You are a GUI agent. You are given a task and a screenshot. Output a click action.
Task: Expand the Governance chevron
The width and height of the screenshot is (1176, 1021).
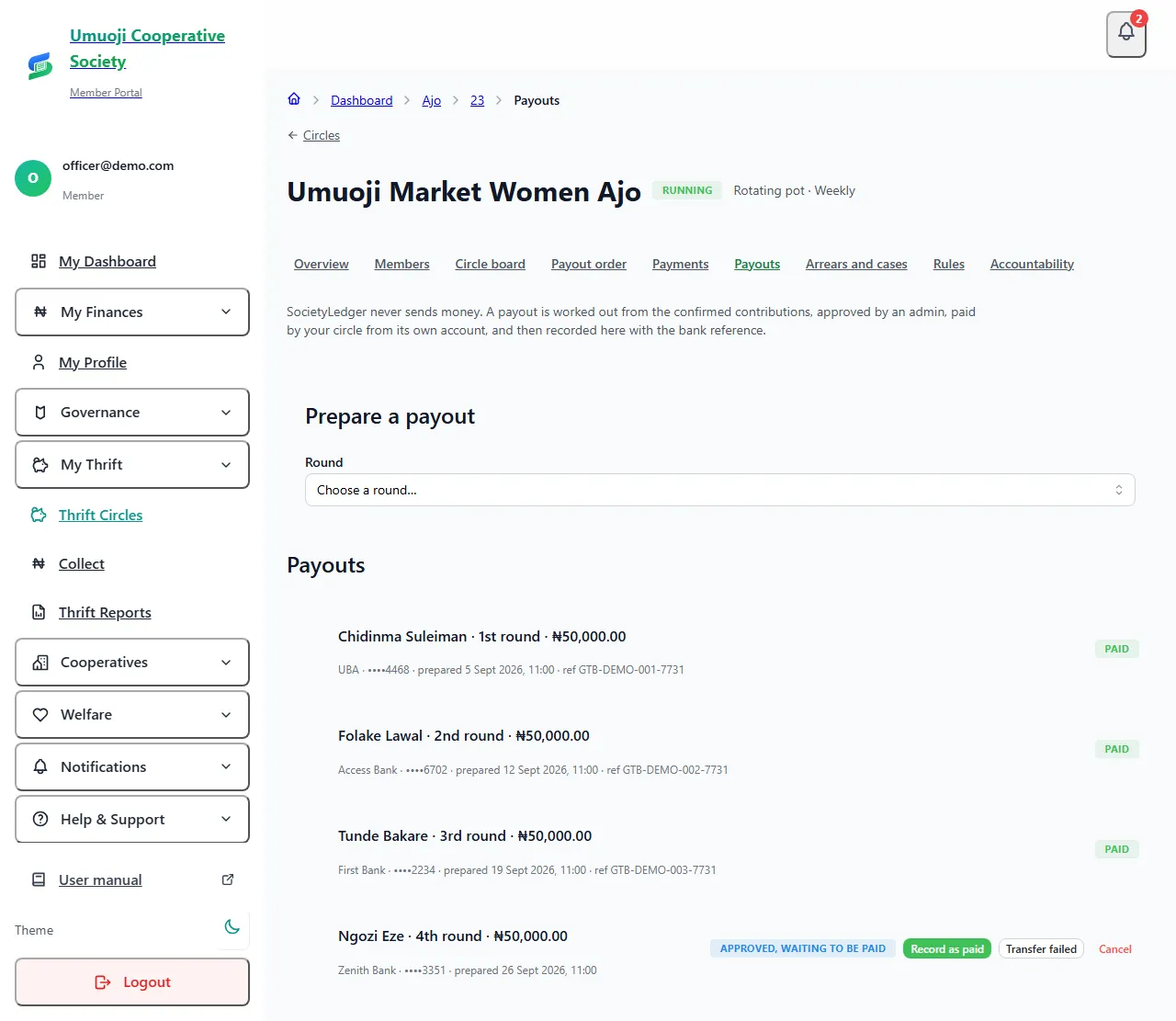pos(226,413)
